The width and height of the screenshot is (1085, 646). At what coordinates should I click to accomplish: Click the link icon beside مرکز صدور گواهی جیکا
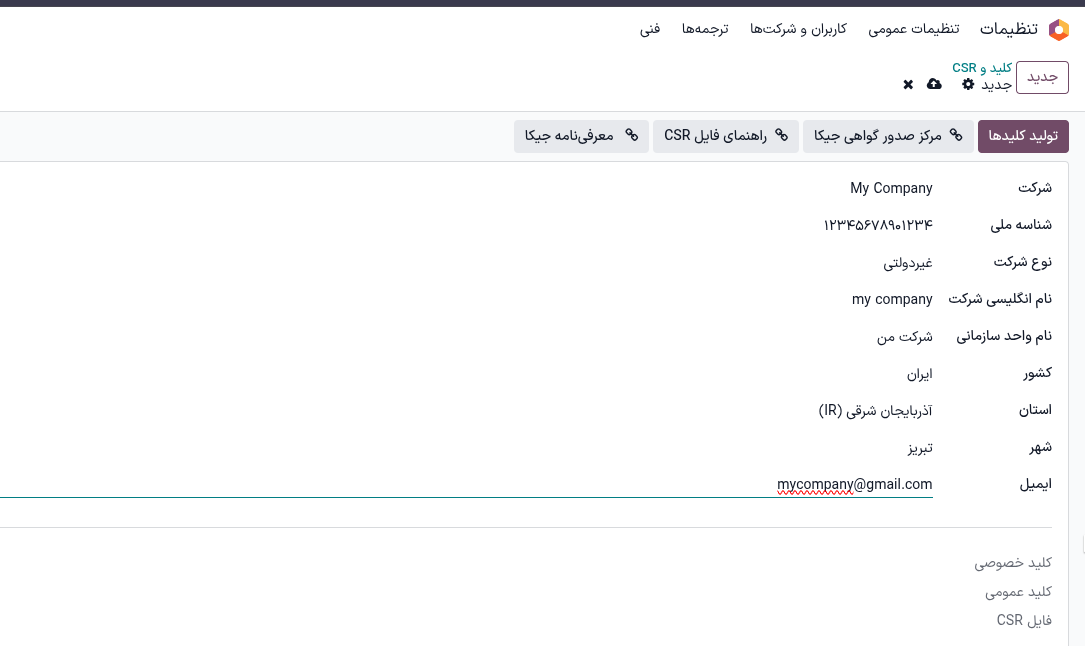click(954, 136)
